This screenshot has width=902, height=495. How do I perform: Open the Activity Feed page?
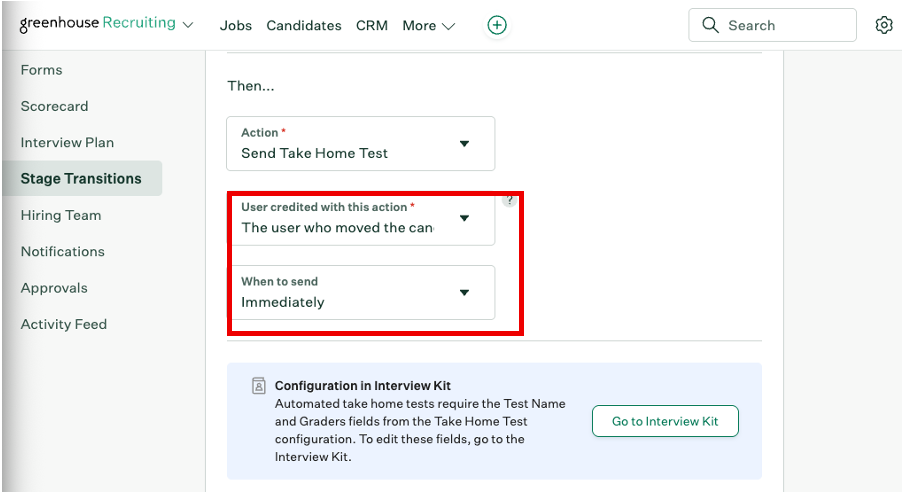(64, 324)
